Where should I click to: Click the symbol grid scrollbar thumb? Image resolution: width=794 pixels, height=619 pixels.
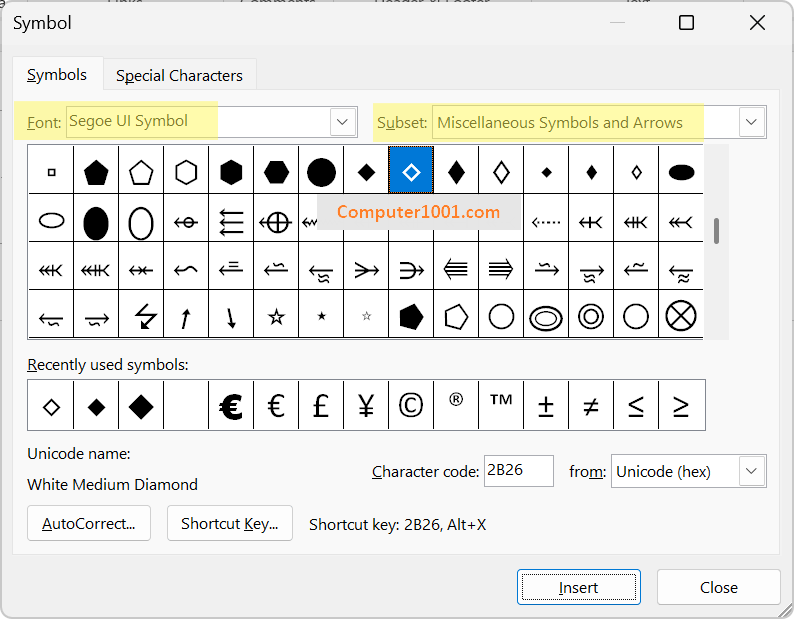tap(716, 231)
